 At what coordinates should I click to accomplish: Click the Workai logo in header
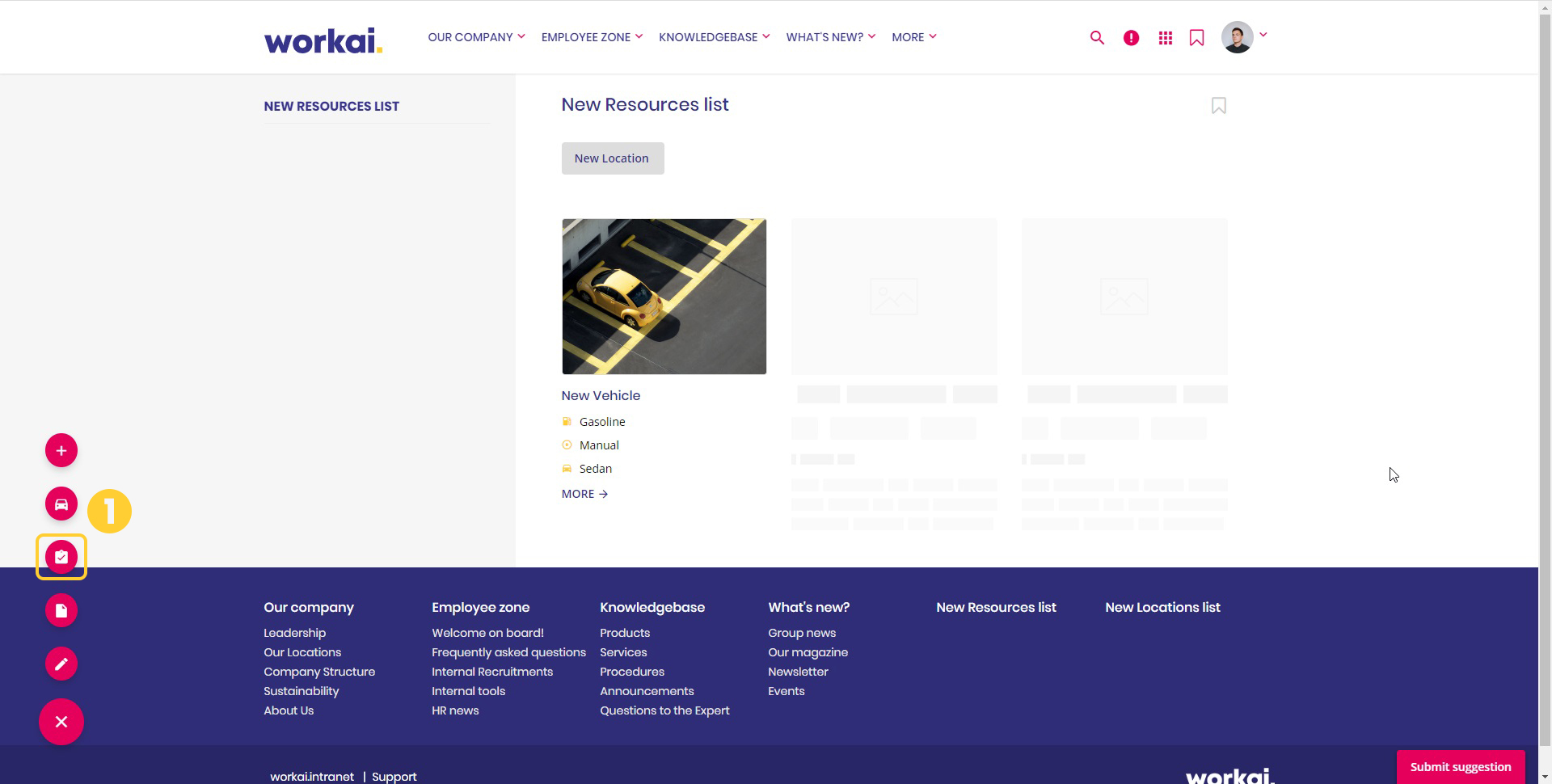tap(323, 40)
